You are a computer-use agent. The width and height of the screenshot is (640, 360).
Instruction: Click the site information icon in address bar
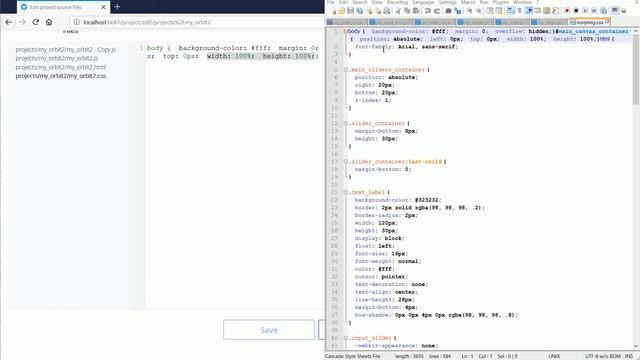(76, 22)
